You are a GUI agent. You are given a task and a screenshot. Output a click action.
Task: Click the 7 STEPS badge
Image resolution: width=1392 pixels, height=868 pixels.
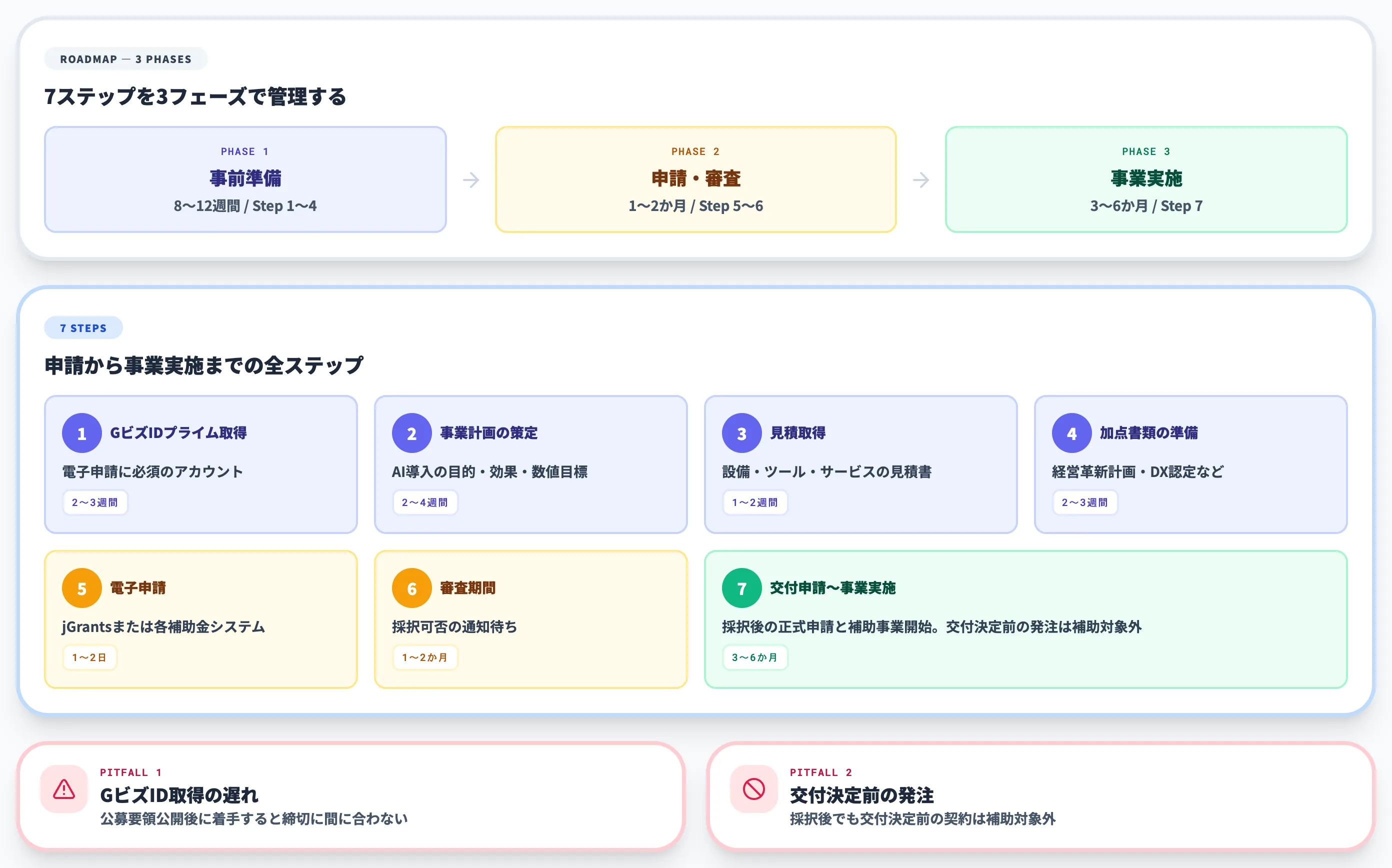[x=84, y=327]
